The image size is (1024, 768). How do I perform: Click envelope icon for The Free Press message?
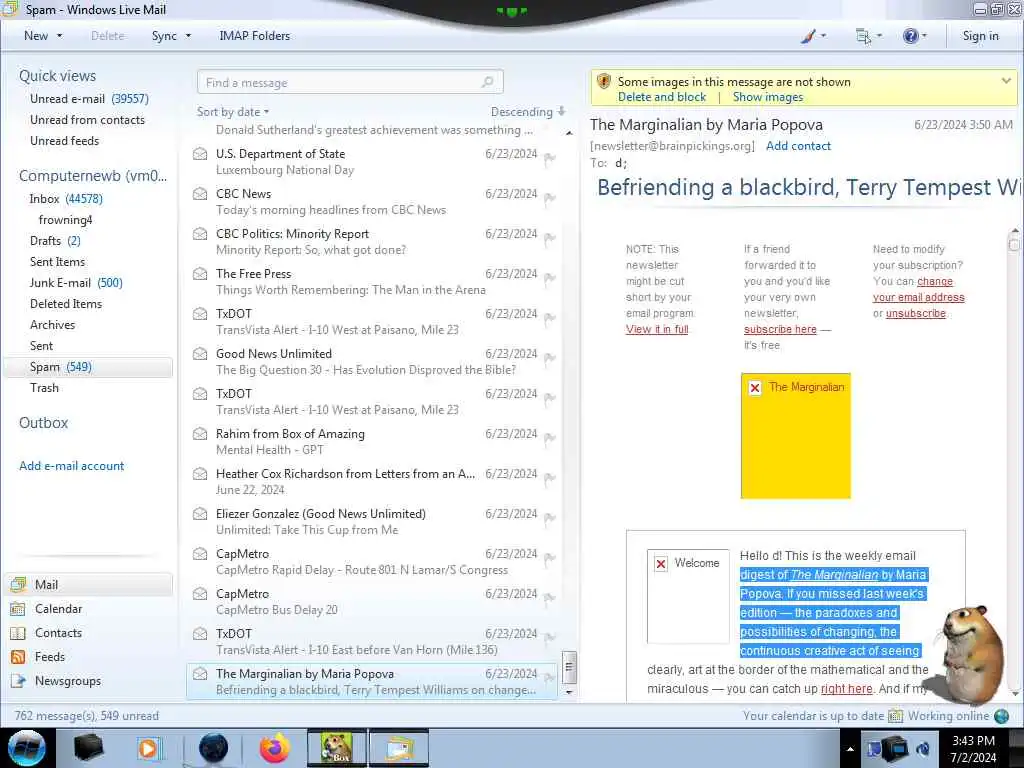click(200, 274)
